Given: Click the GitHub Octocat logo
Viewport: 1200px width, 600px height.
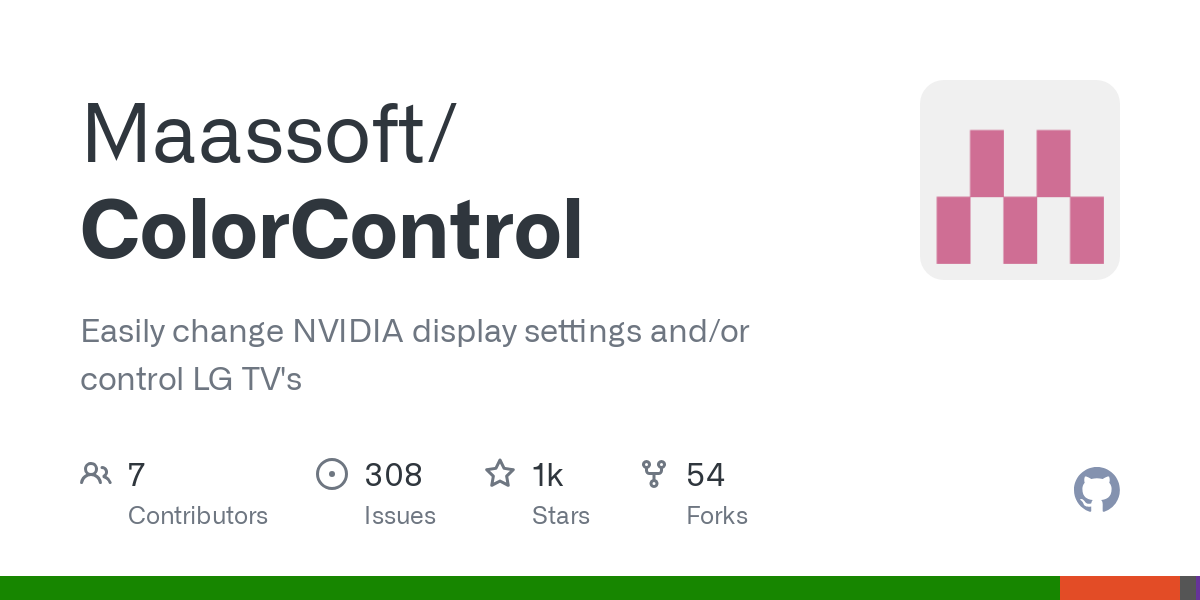Looking at the screenshot, I should point(1096,490).
